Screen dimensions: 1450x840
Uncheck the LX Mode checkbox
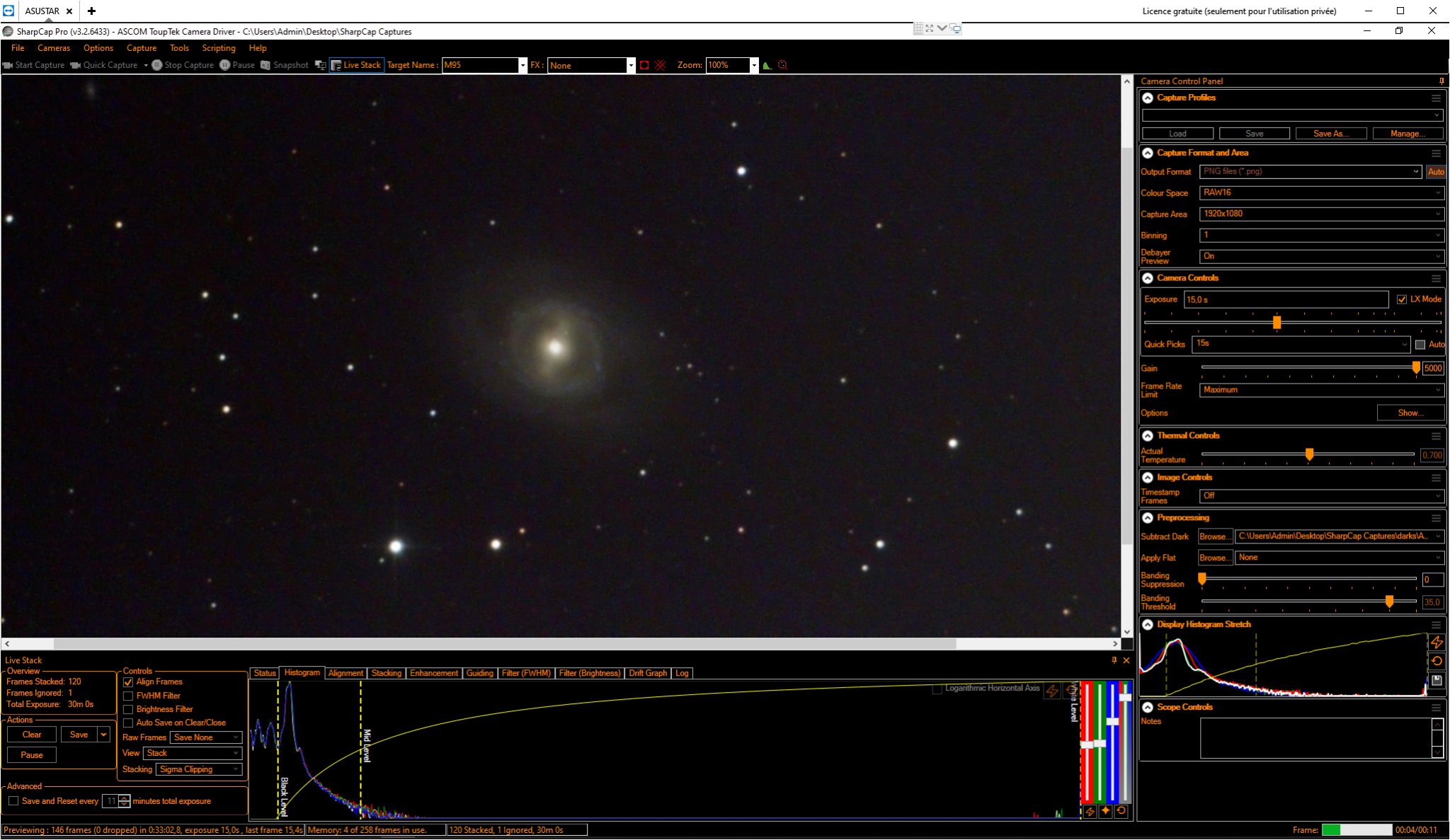(x=1402, y=299)
